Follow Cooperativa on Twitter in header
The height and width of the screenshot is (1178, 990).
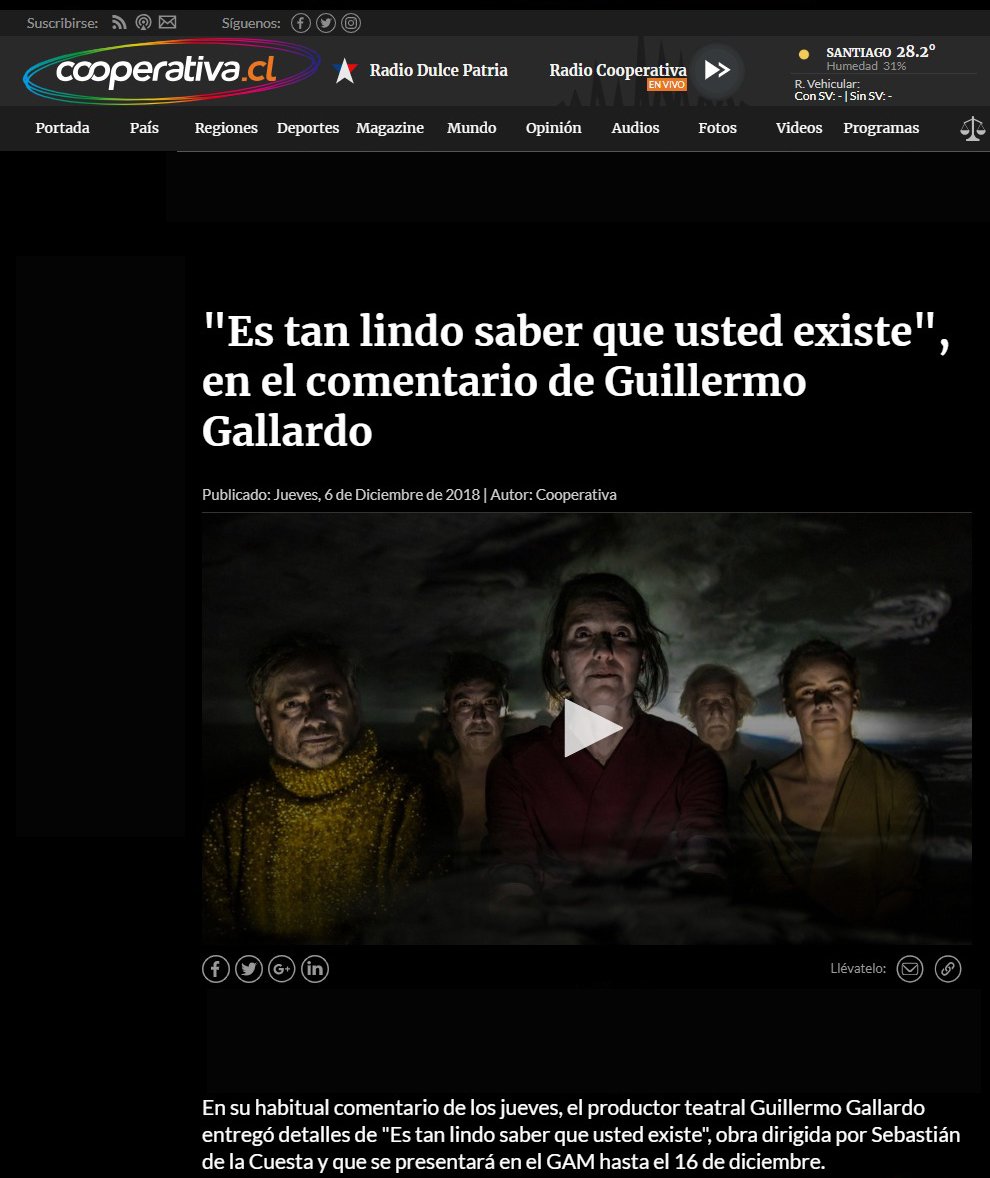(x=326, y=23)
